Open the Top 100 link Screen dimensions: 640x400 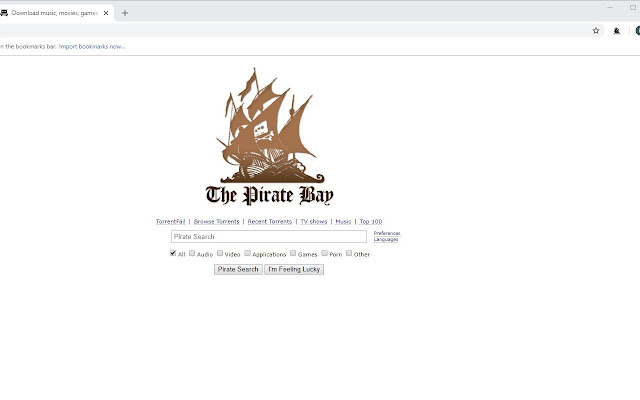[x=371, y=222]
